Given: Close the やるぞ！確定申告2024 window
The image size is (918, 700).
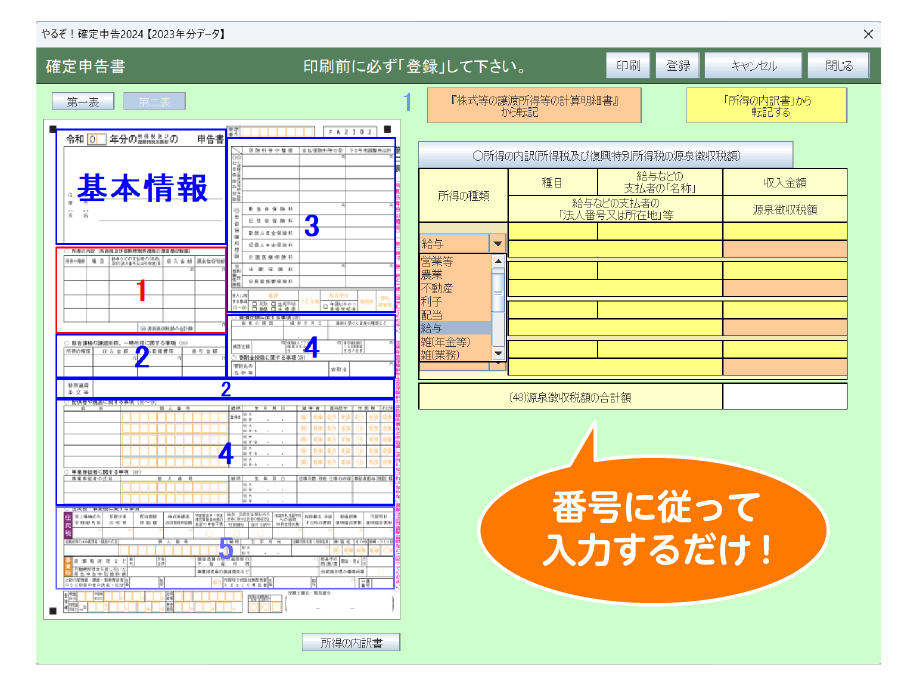Looking at the screenshot, I should click(868, 34).
